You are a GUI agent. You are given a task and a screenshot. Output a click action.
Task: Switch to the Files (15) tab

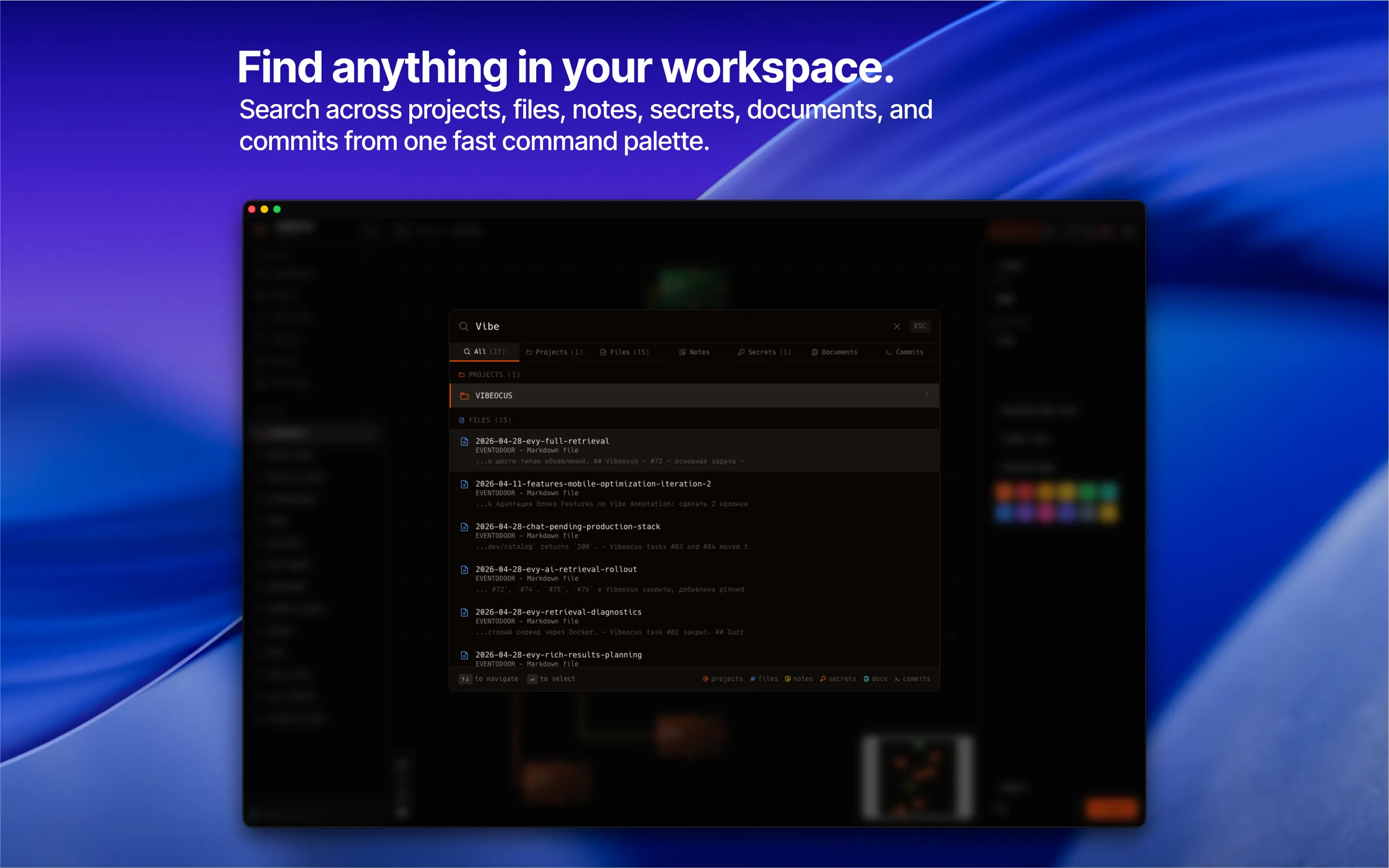coord(624,352)
